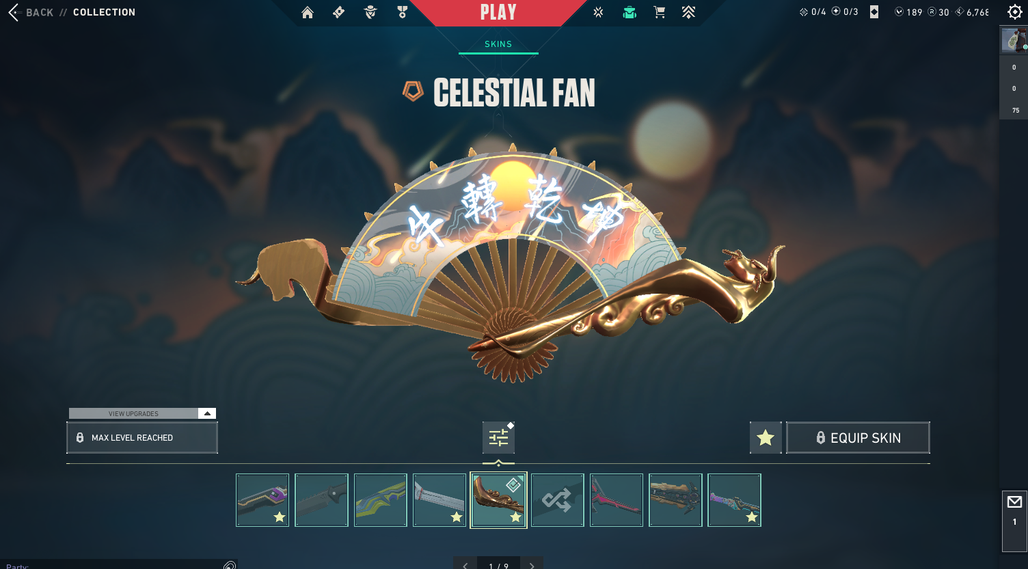Click the Equip Skin button
Screen dimensions: 1028x569
click(x=858, y=438)
